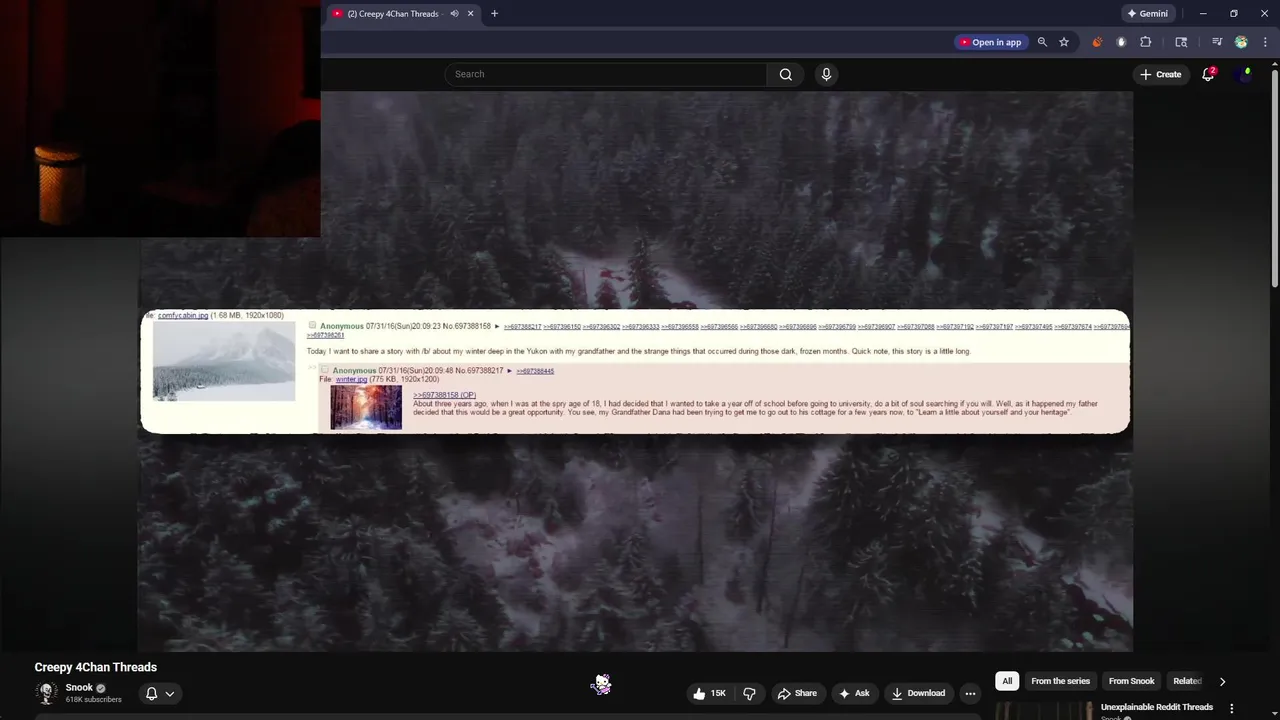Viewport: 1280px width, 720px height.
Task: Open the YouTube account avatar menu
Action: 1244,74
